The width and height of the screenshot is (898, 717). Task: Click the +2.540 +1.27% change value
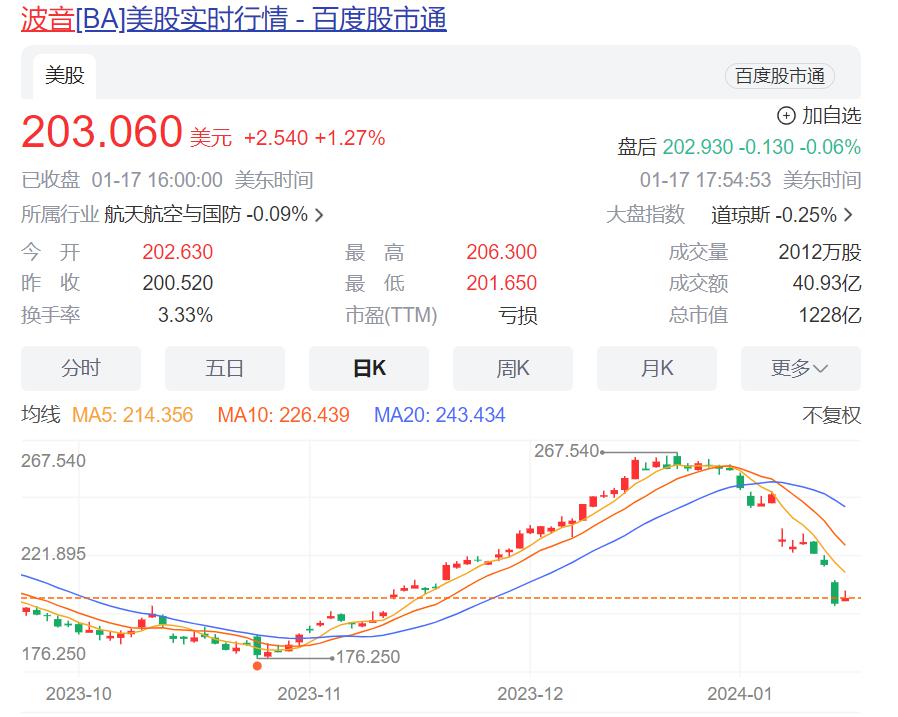(314, 138)
